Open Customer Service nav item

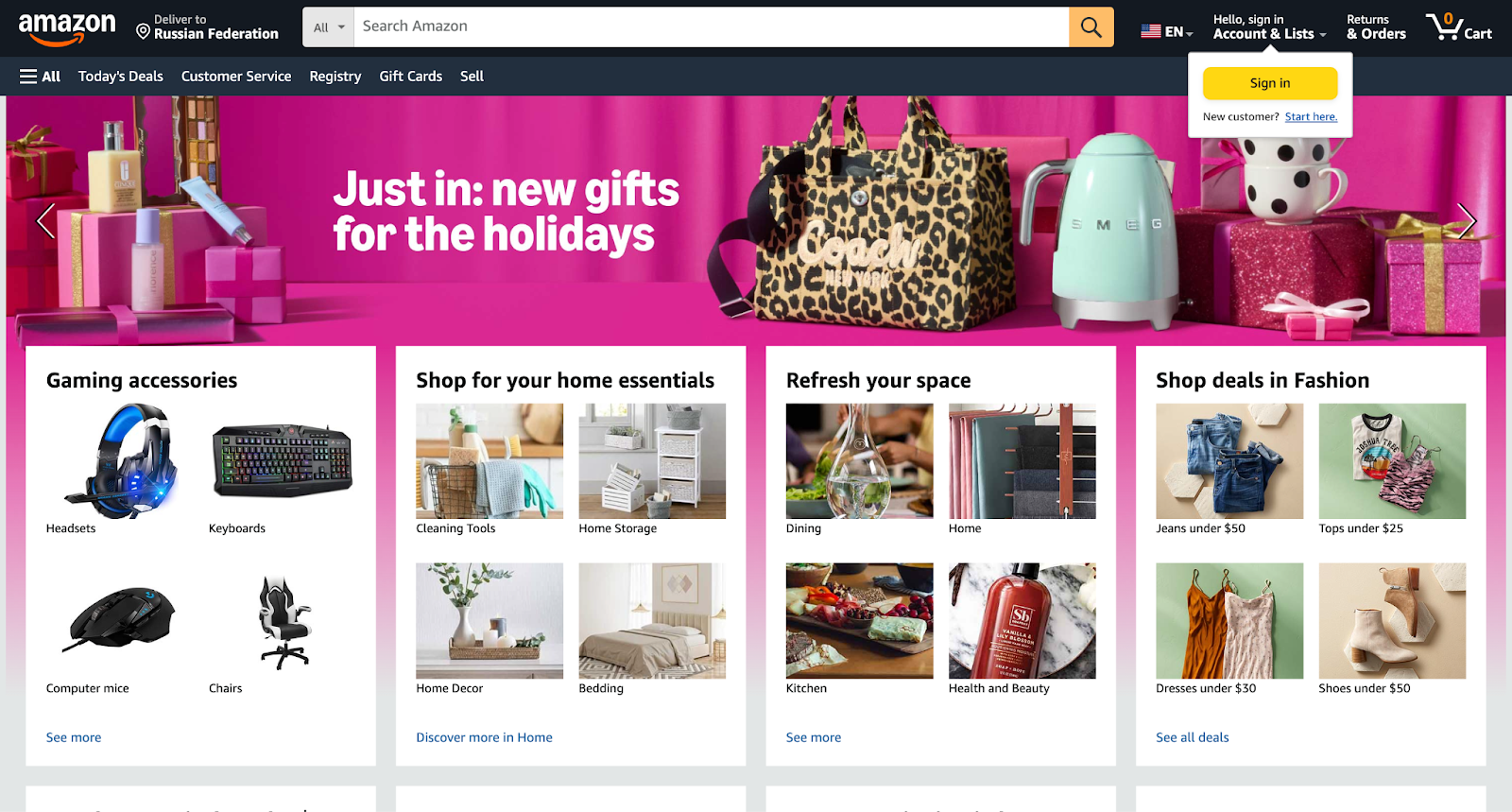click(236, 77)
